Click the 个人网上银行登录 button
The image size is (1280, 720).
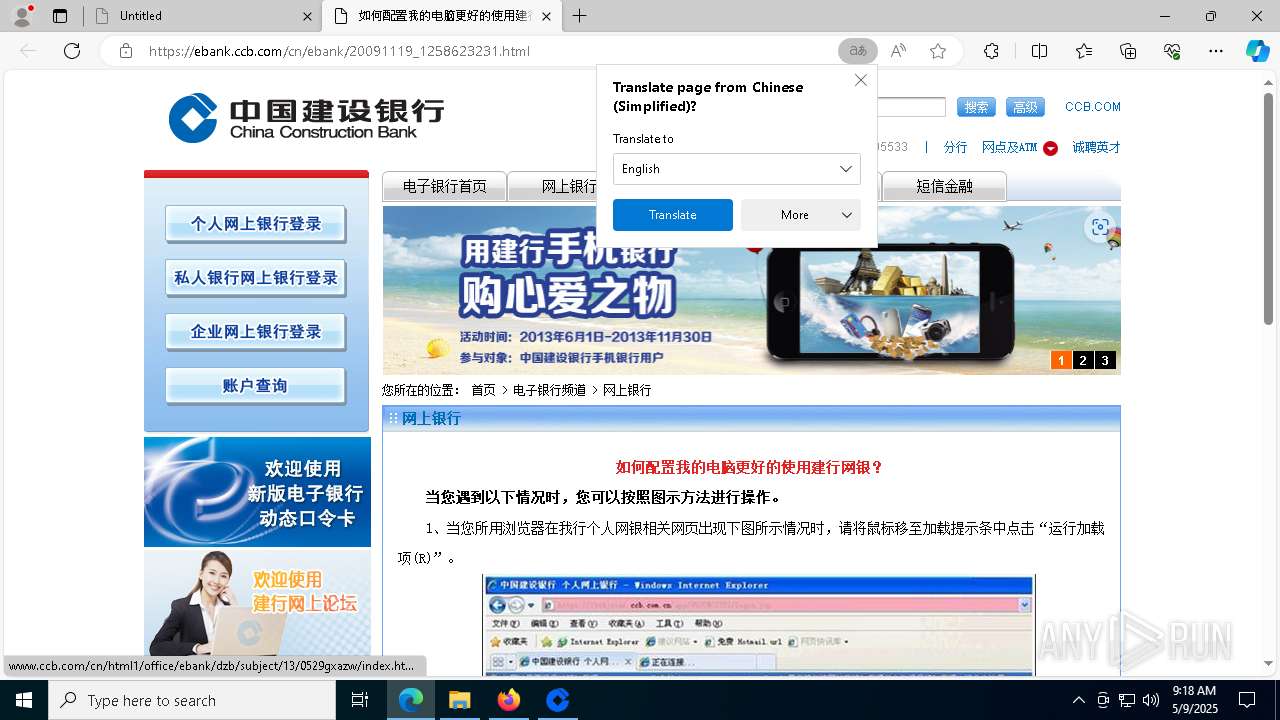pyautogui.click(x=255, y=224)
